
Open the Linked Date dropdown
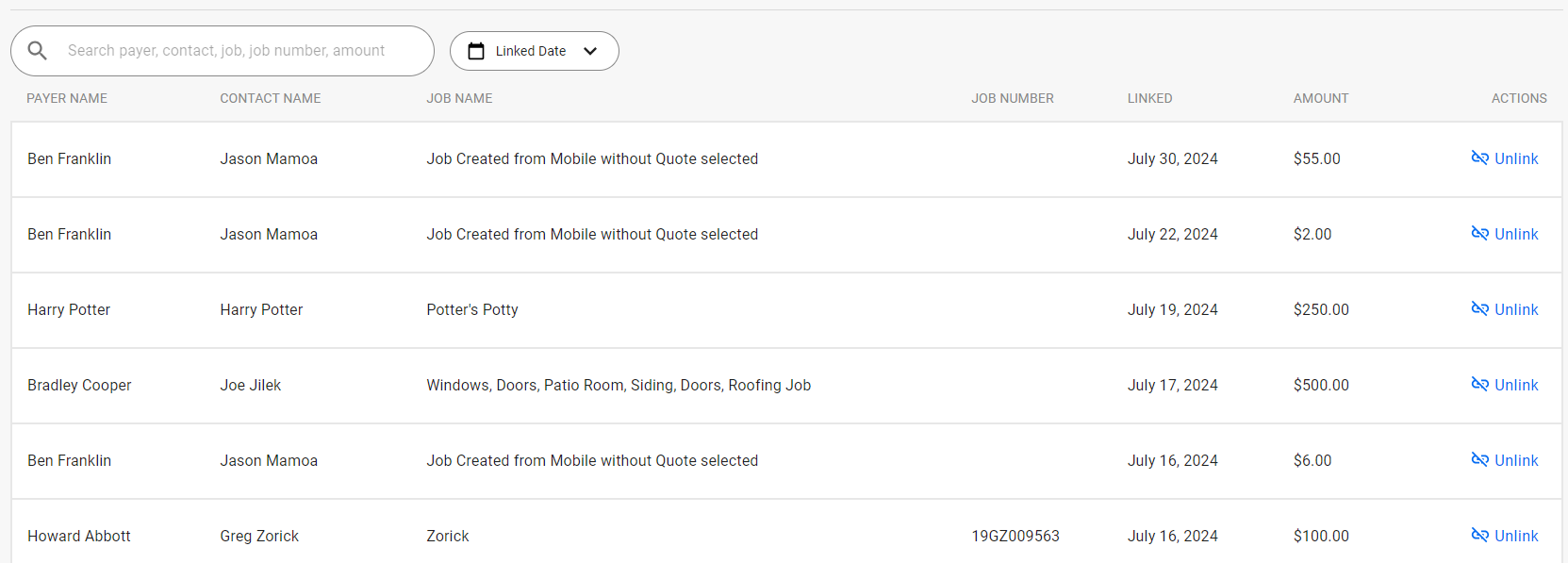535,51
